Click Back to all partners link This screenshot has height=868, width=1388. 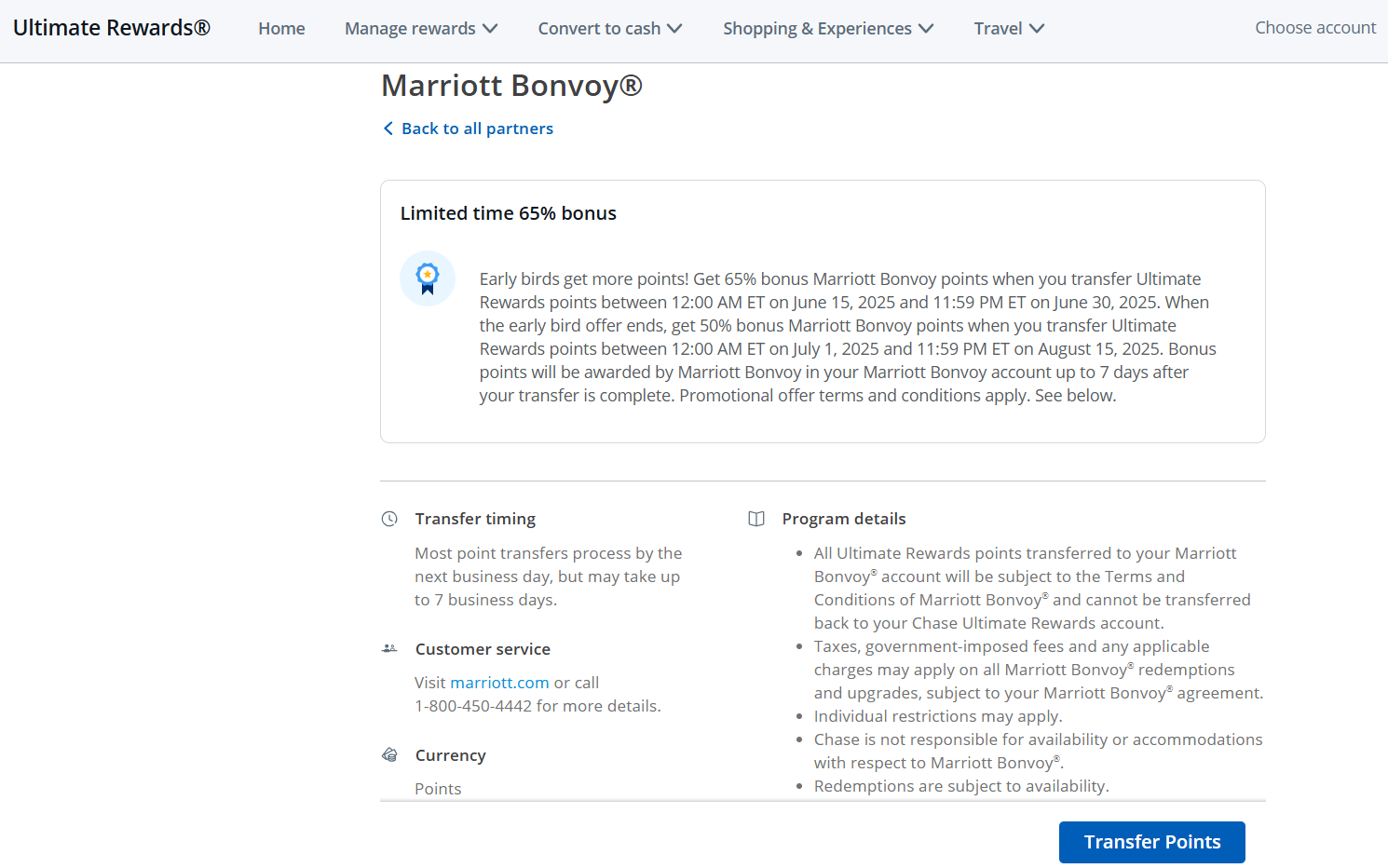click(468, 129)
